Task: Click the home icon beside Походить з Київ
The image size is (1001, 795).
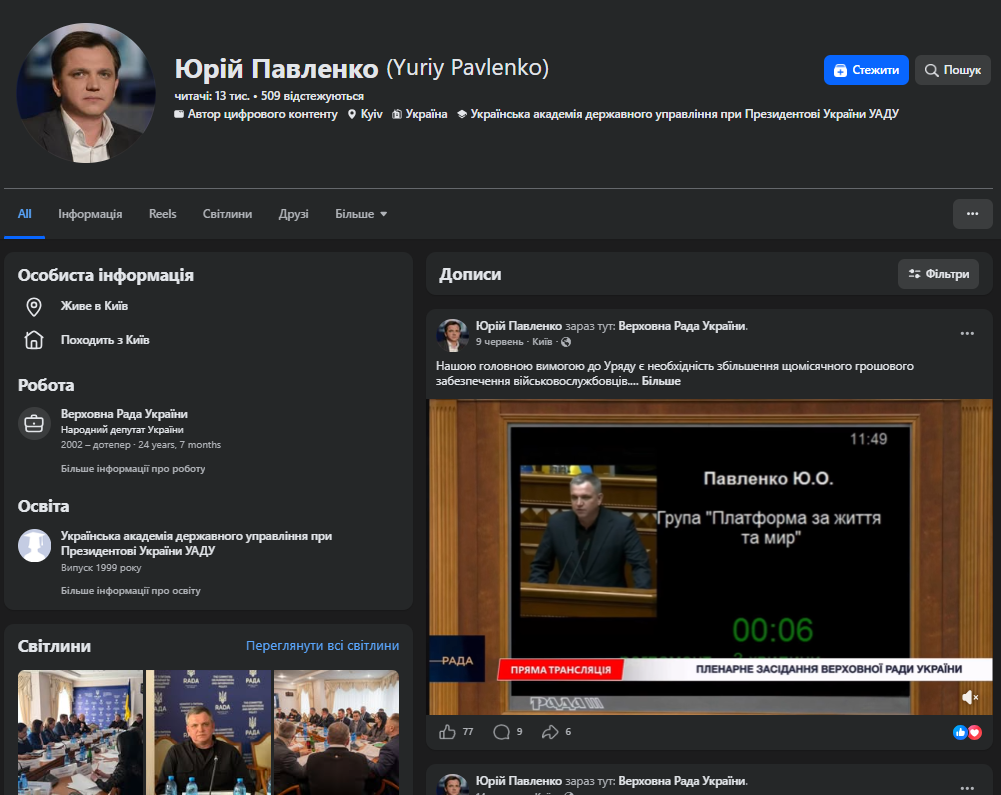Action: (34, 340)
